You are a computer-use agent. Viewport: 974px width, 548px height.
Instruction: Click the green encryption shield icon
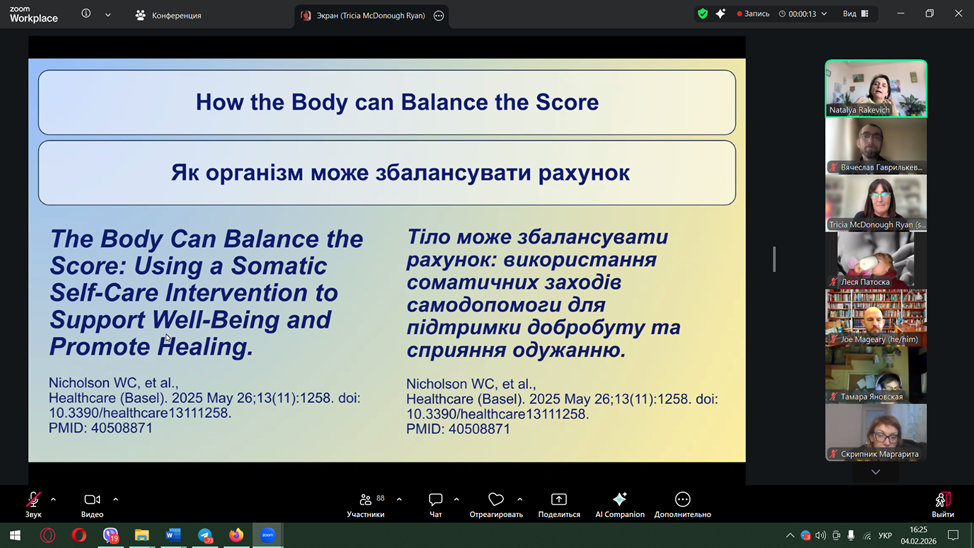tap(702, 14)
